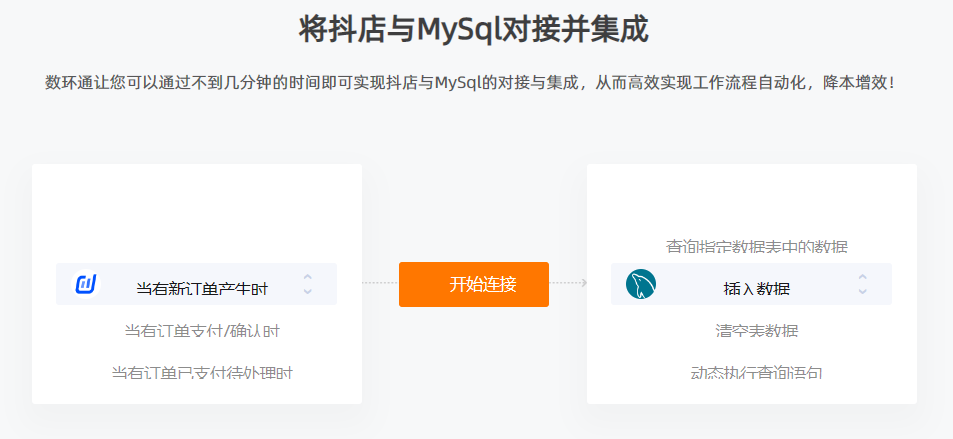Choose the 清空表数据 action
Screen dimensions: 953x439
click(x=757, y=331)
